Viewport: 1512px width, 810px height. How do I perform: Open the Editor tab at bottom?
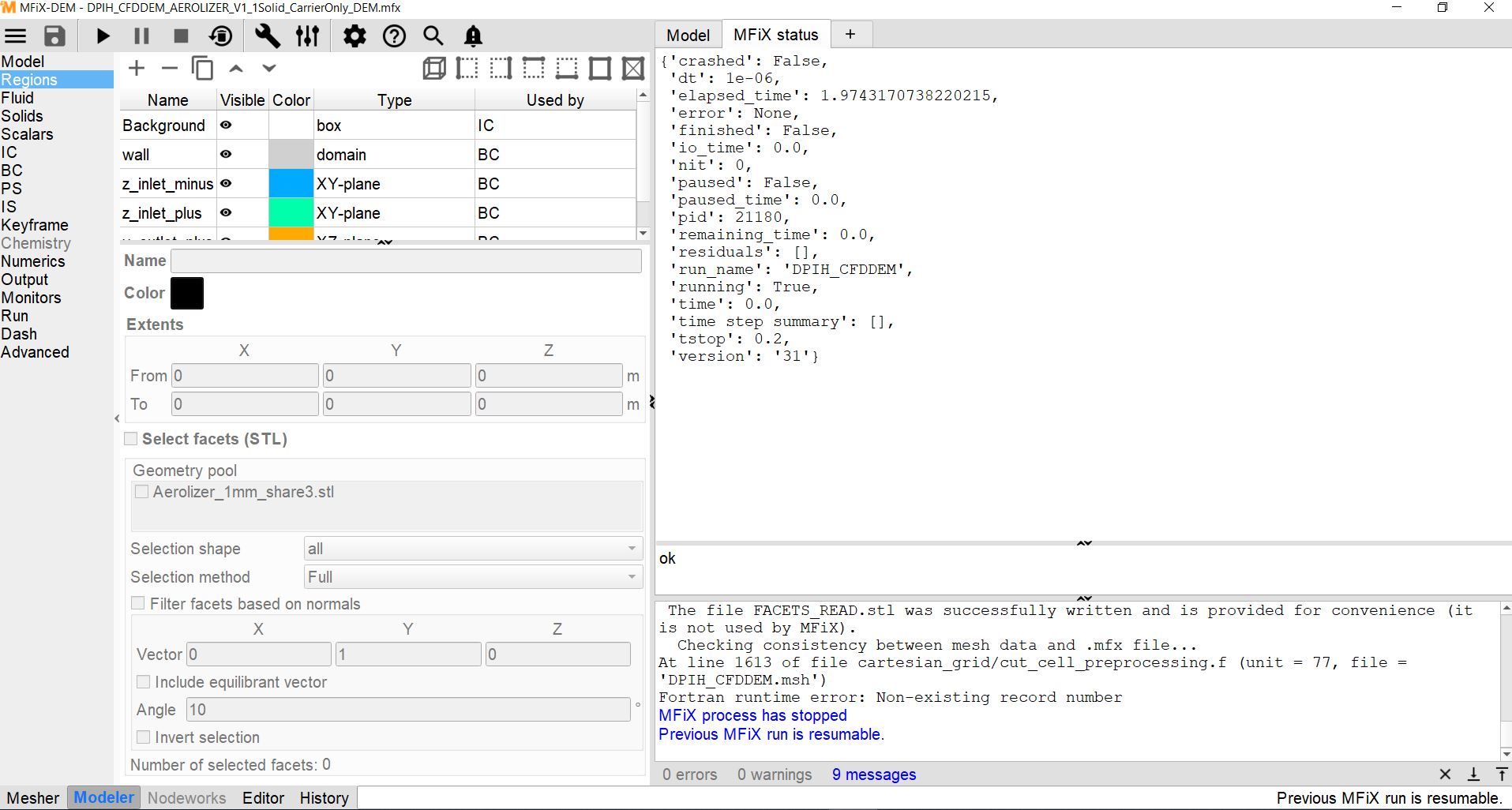(x=263, y=798)
